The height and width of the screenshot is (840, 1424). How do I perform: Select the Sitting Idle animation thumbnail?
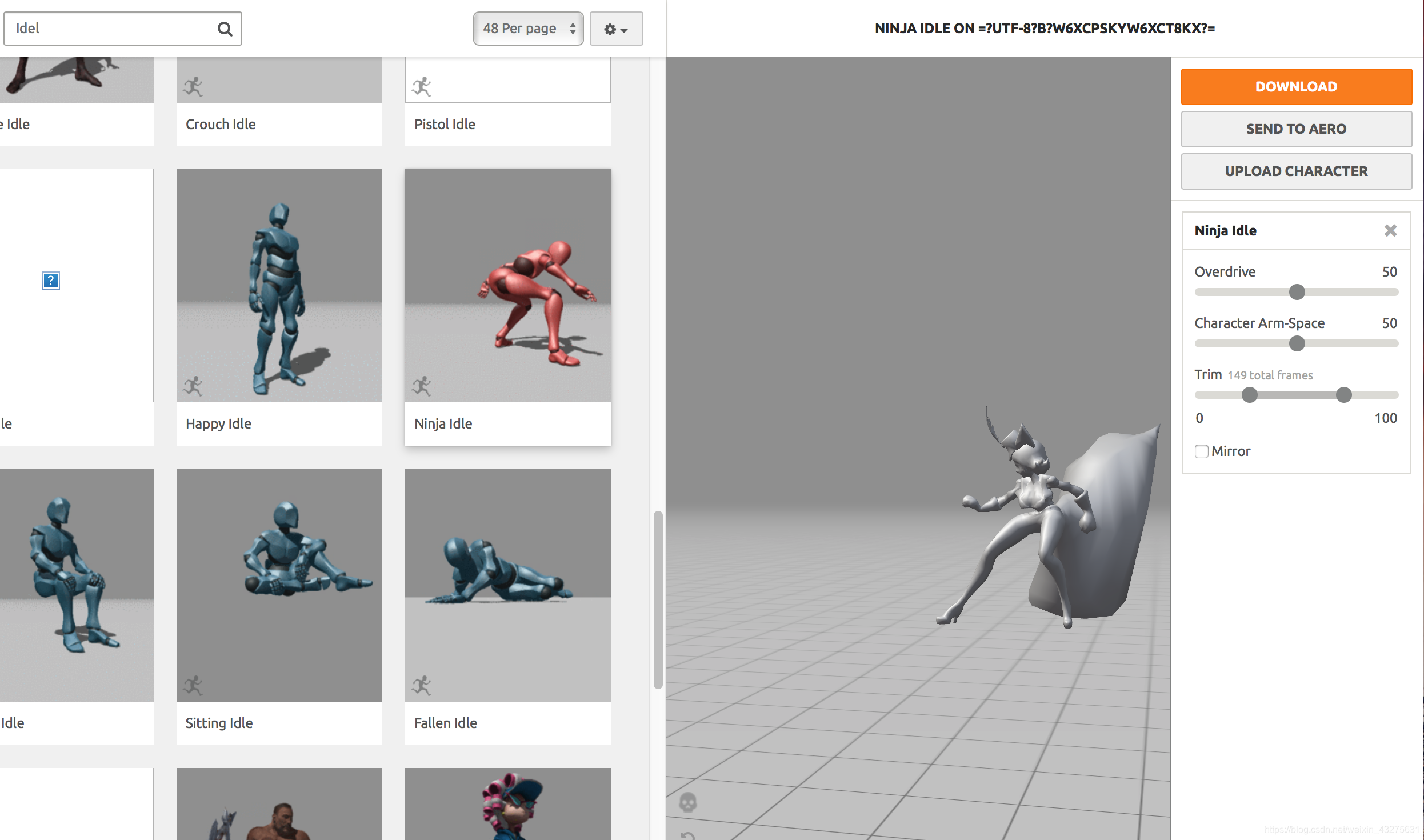[279, 585]
